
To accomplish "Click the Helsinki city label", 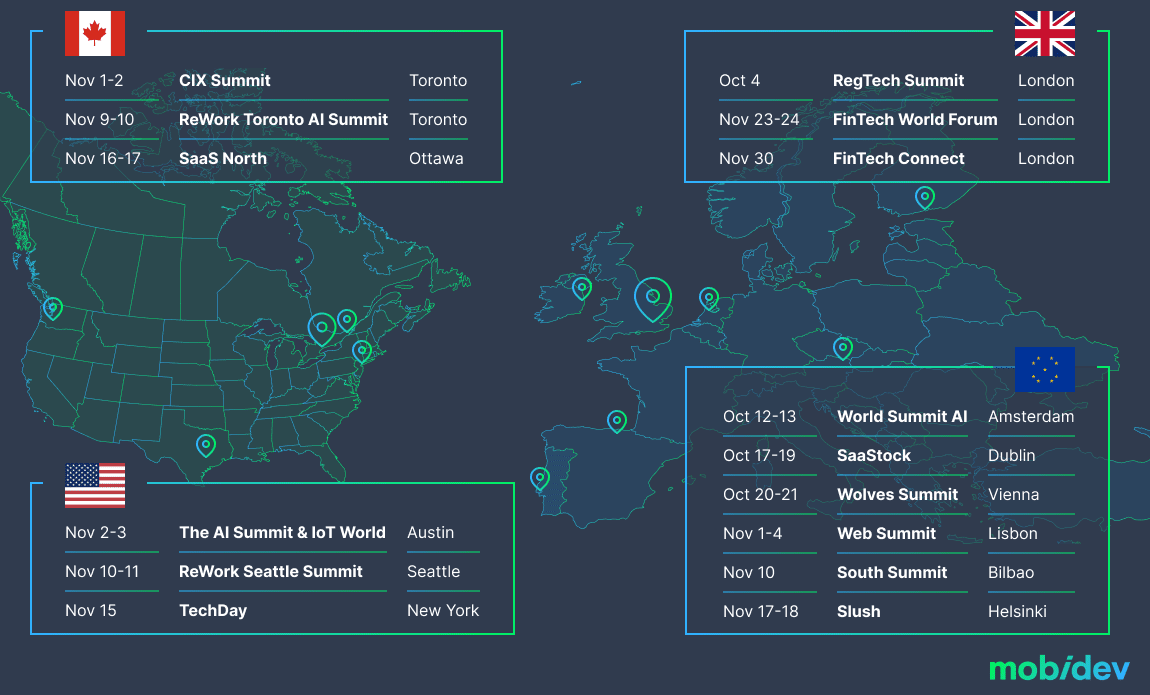I will [1017, 611].
